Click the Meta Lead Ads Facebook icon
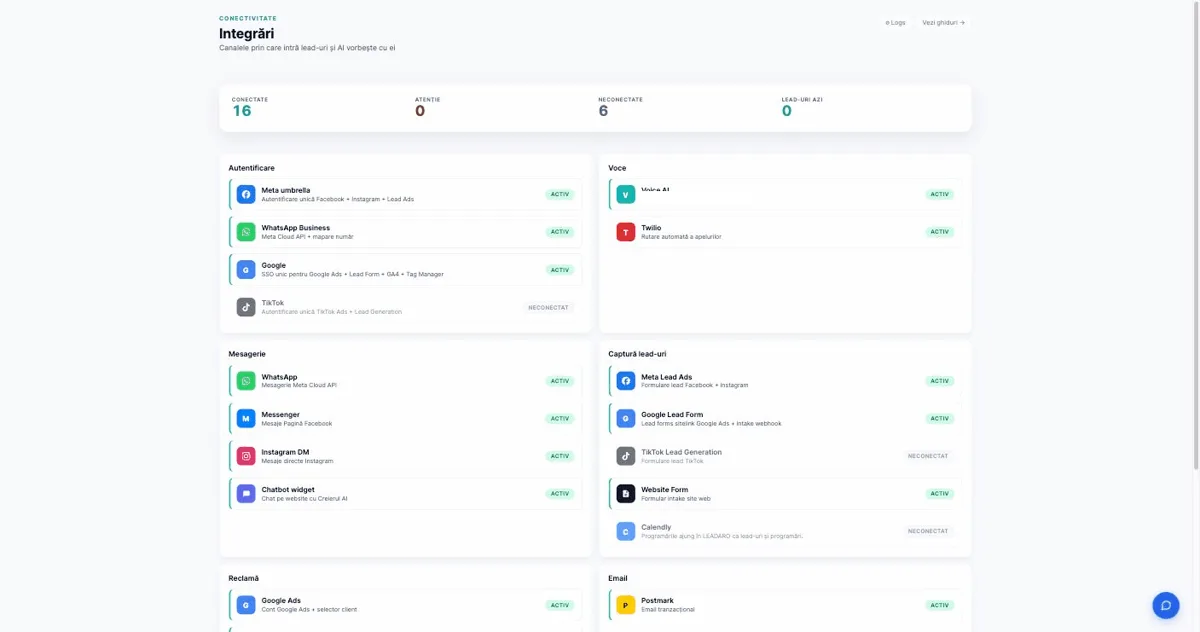Image resolution: width=1200 pixels, height=632 pixels. coord(626,381)
